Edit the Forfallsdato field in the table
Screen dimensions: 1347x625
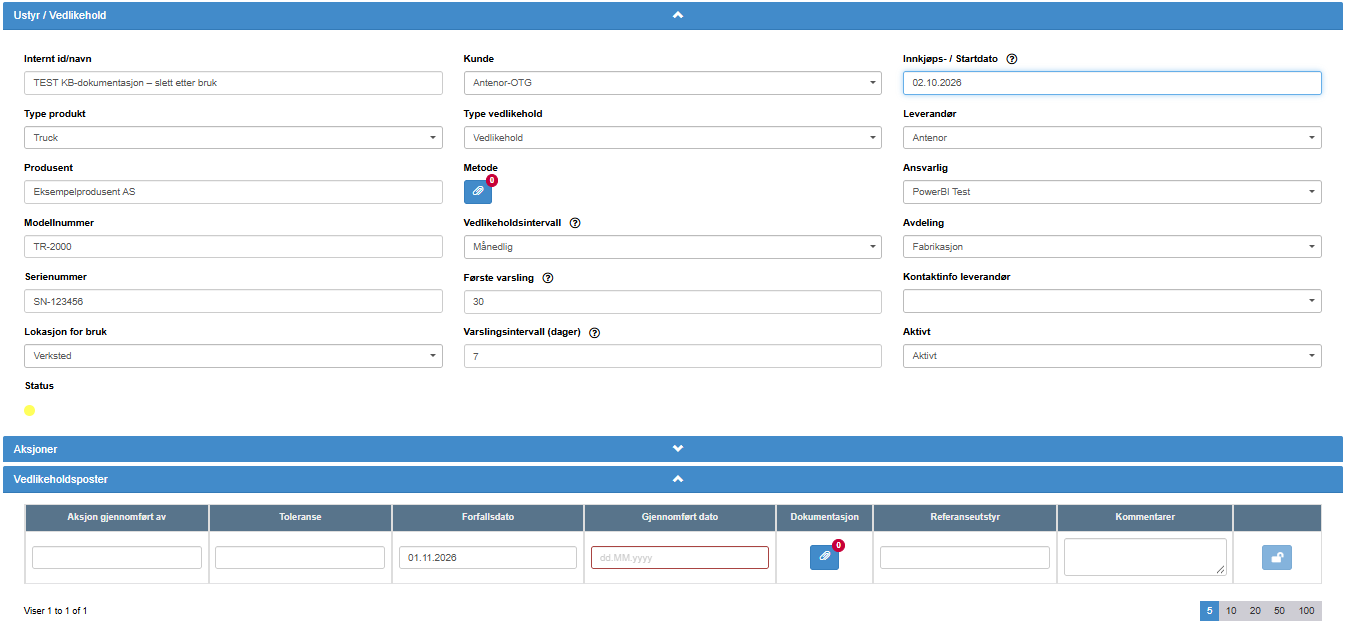point(488,558)
